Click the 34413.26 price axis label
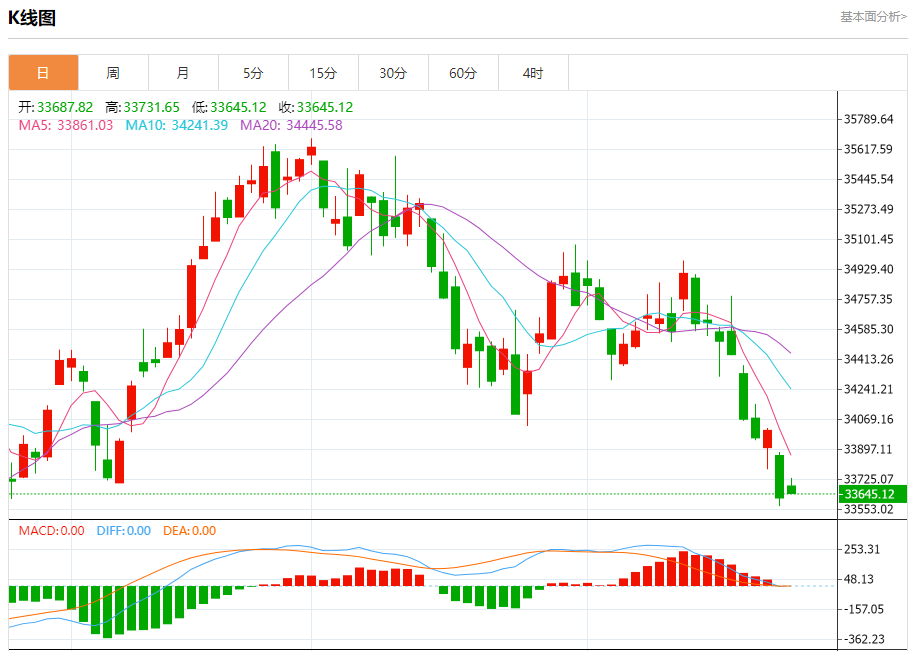 [869, 359]
